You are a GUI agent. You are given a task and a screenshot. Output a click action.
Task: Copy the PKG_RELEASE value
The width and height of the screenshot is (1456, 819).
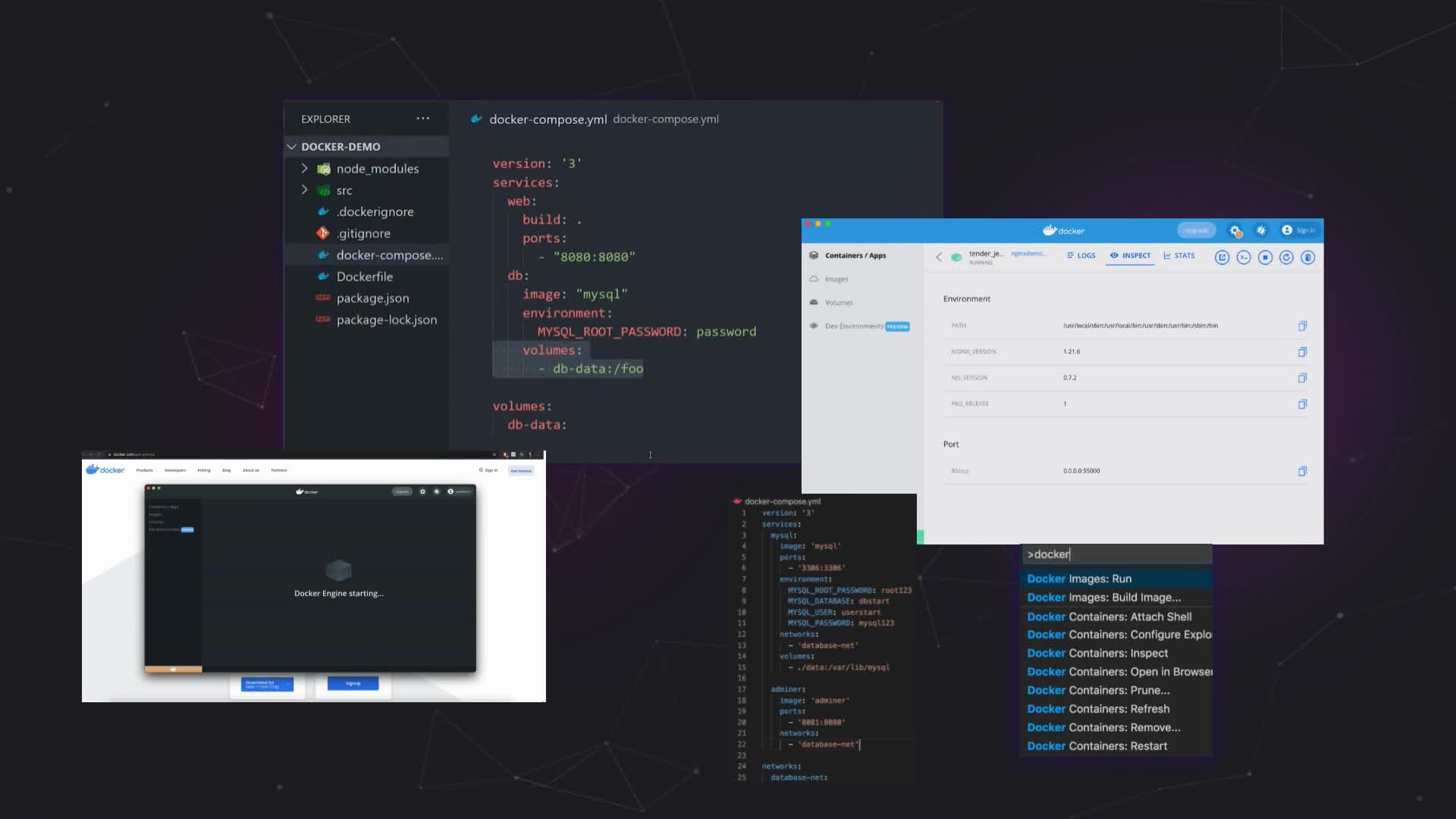point(1302,404)
